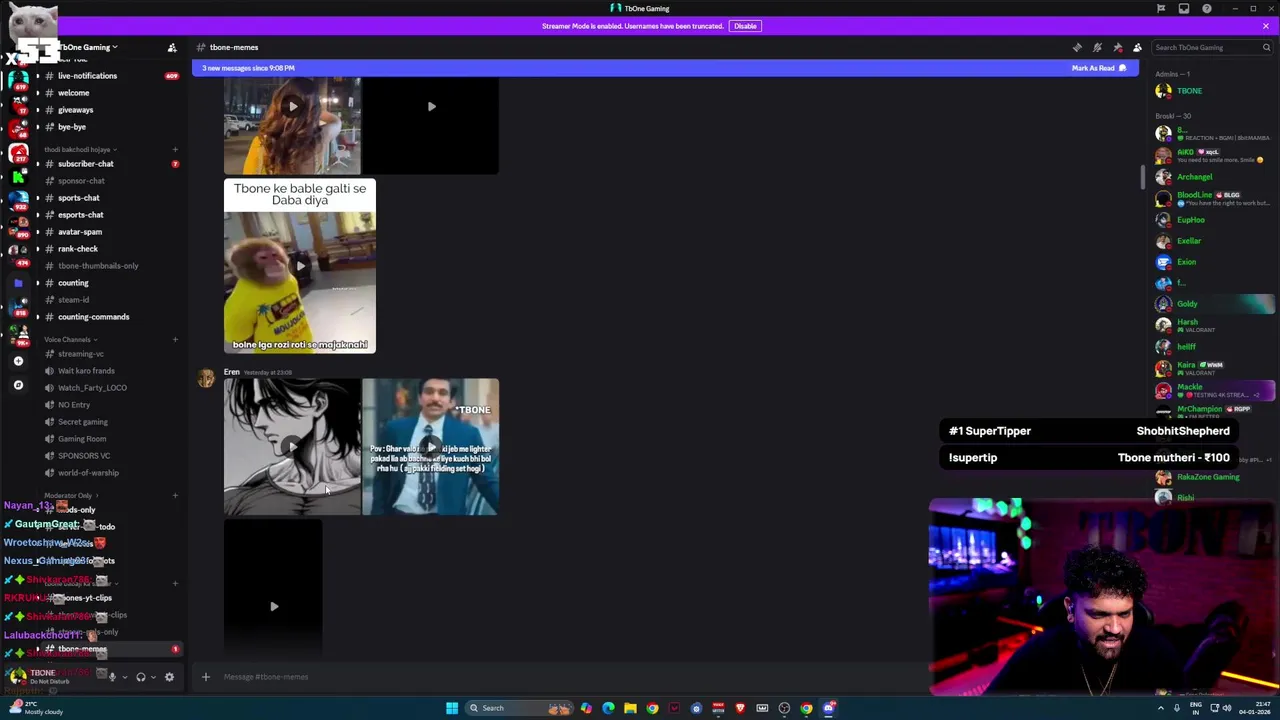Viewport: 1280px width, 720px height.
Task: Open Discord icon on taskbar
Action: 829,708
